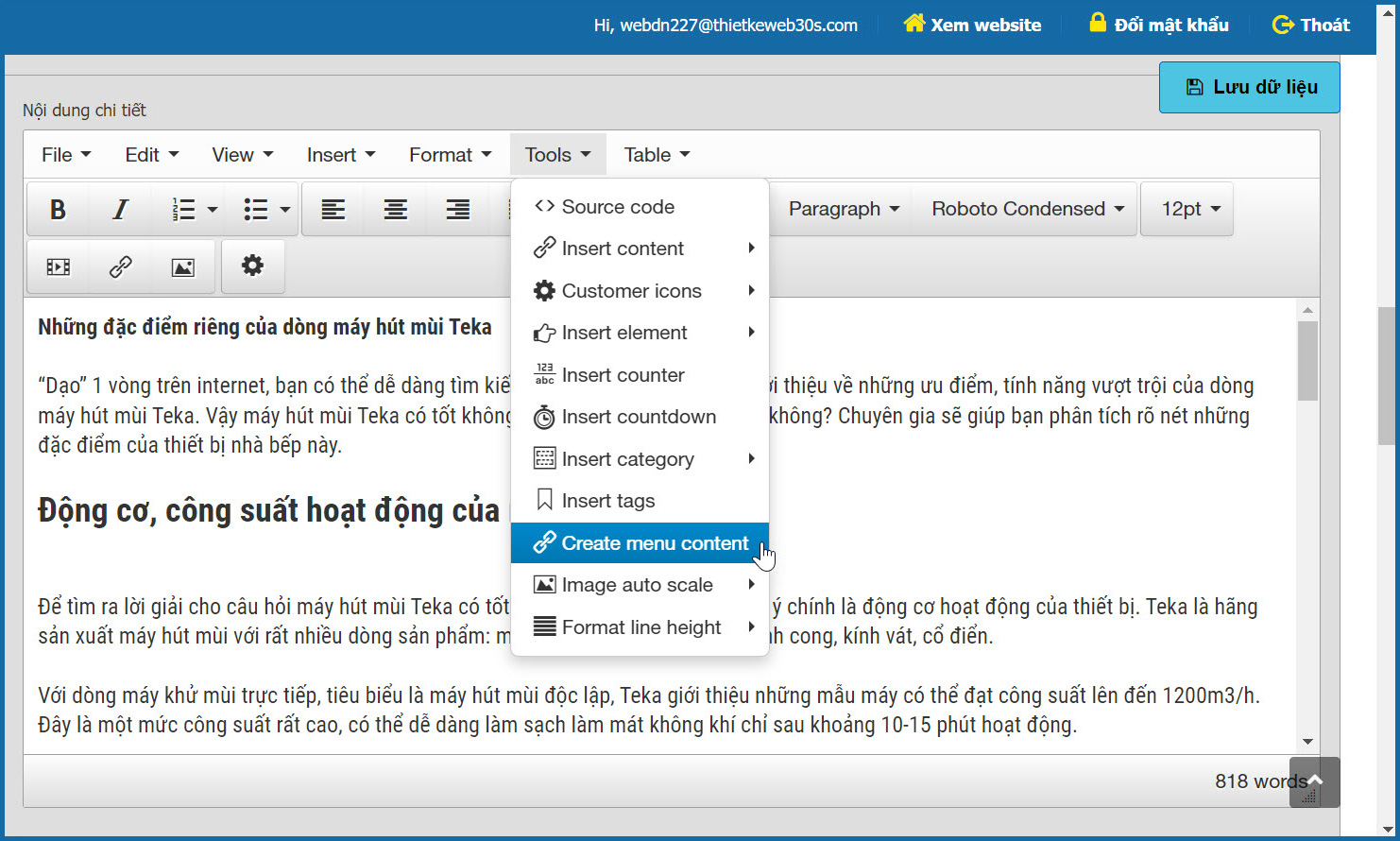
Task: Choose Create menu content menu entry
Action: pos(640,543)
